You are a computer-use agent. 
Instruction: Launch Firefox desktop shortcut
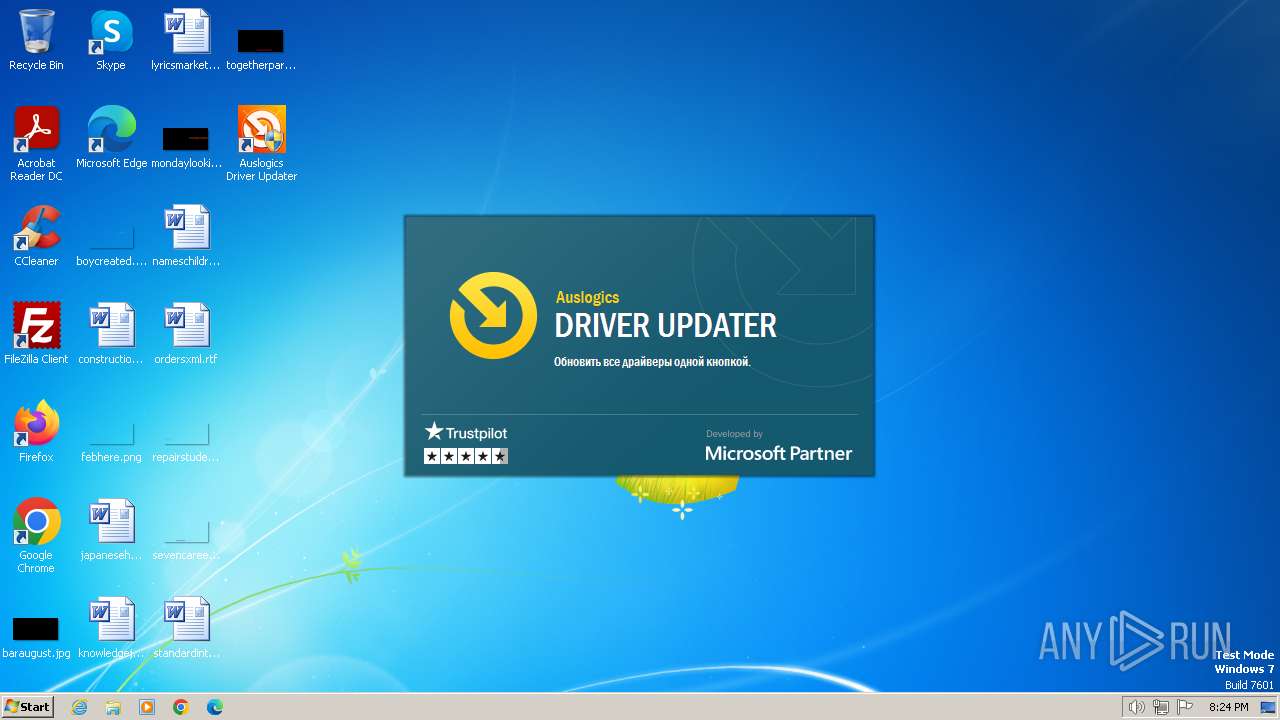click(36, 432)
